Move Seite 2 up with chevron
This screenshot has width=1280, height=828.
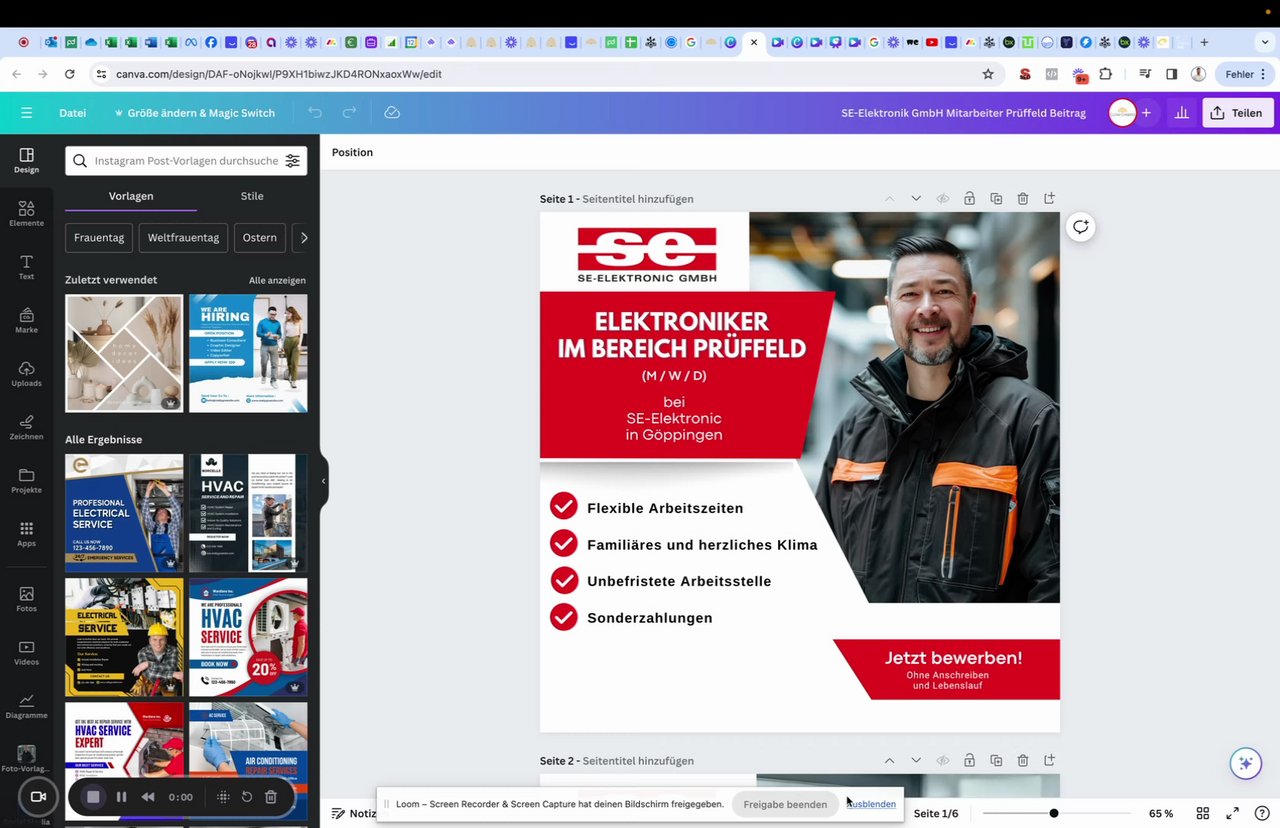(x=889, y=761)
